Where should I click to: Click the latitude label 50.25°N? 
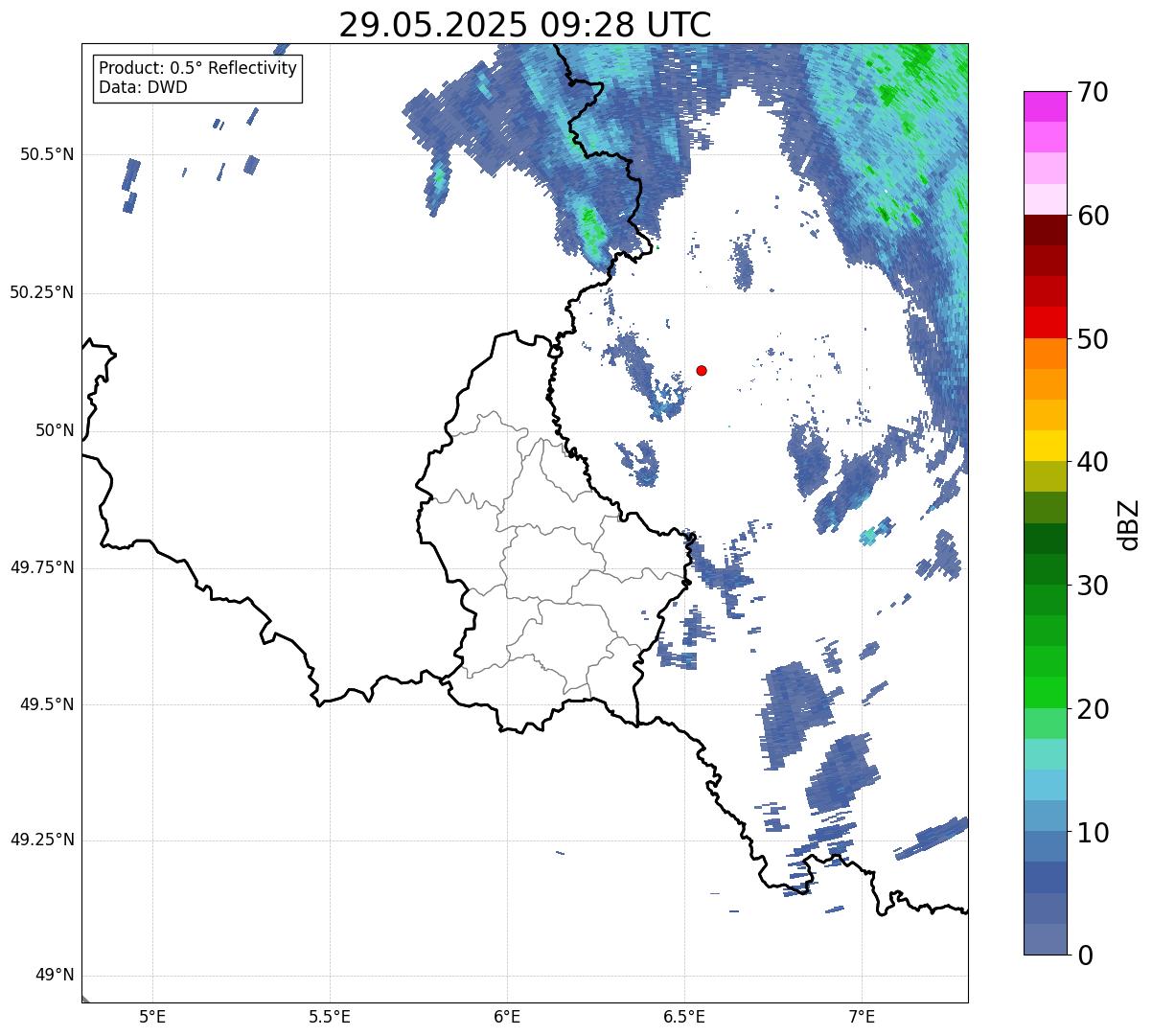coord(41,293)
